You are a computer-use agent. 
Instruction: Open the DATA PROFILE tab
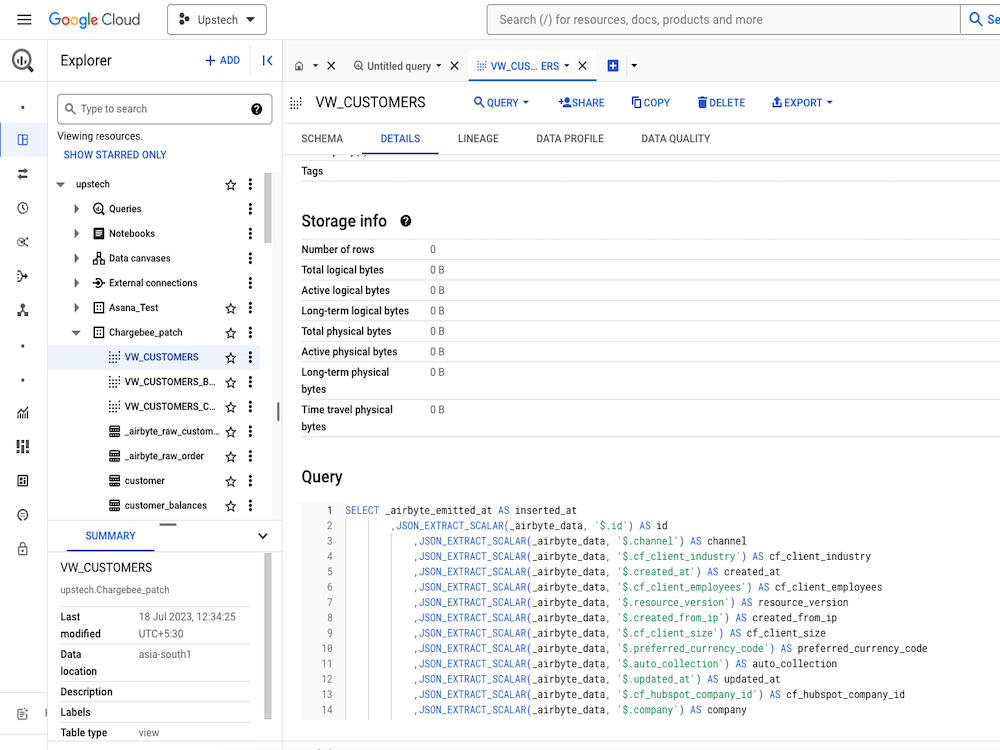coord(570,138)
